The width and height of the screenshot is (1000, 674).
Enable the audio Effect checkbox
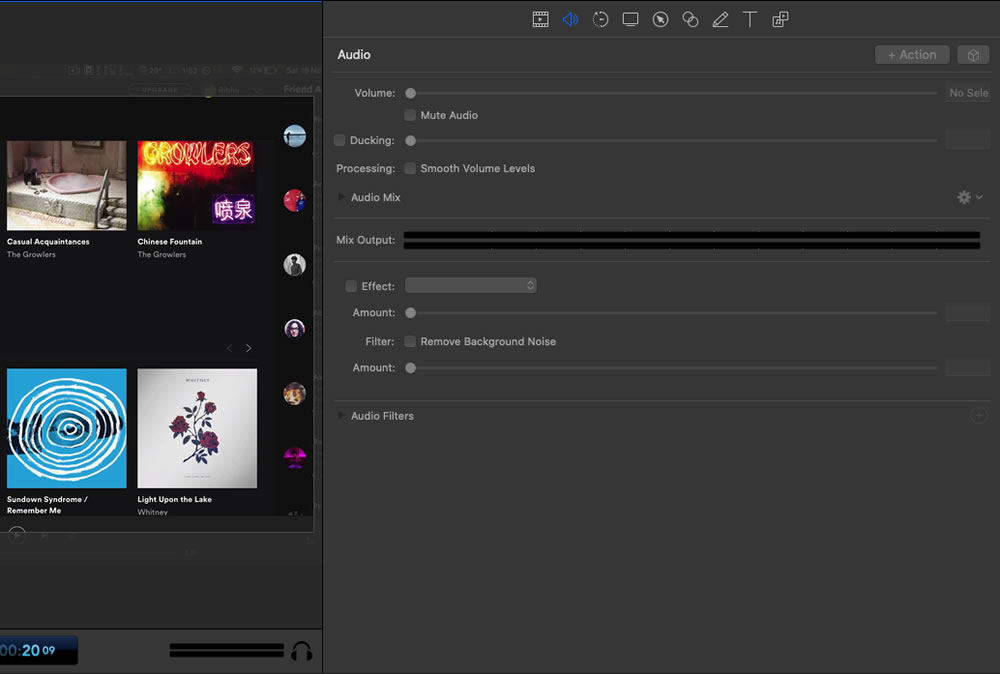pyautogui.click(x=351, y=286)
